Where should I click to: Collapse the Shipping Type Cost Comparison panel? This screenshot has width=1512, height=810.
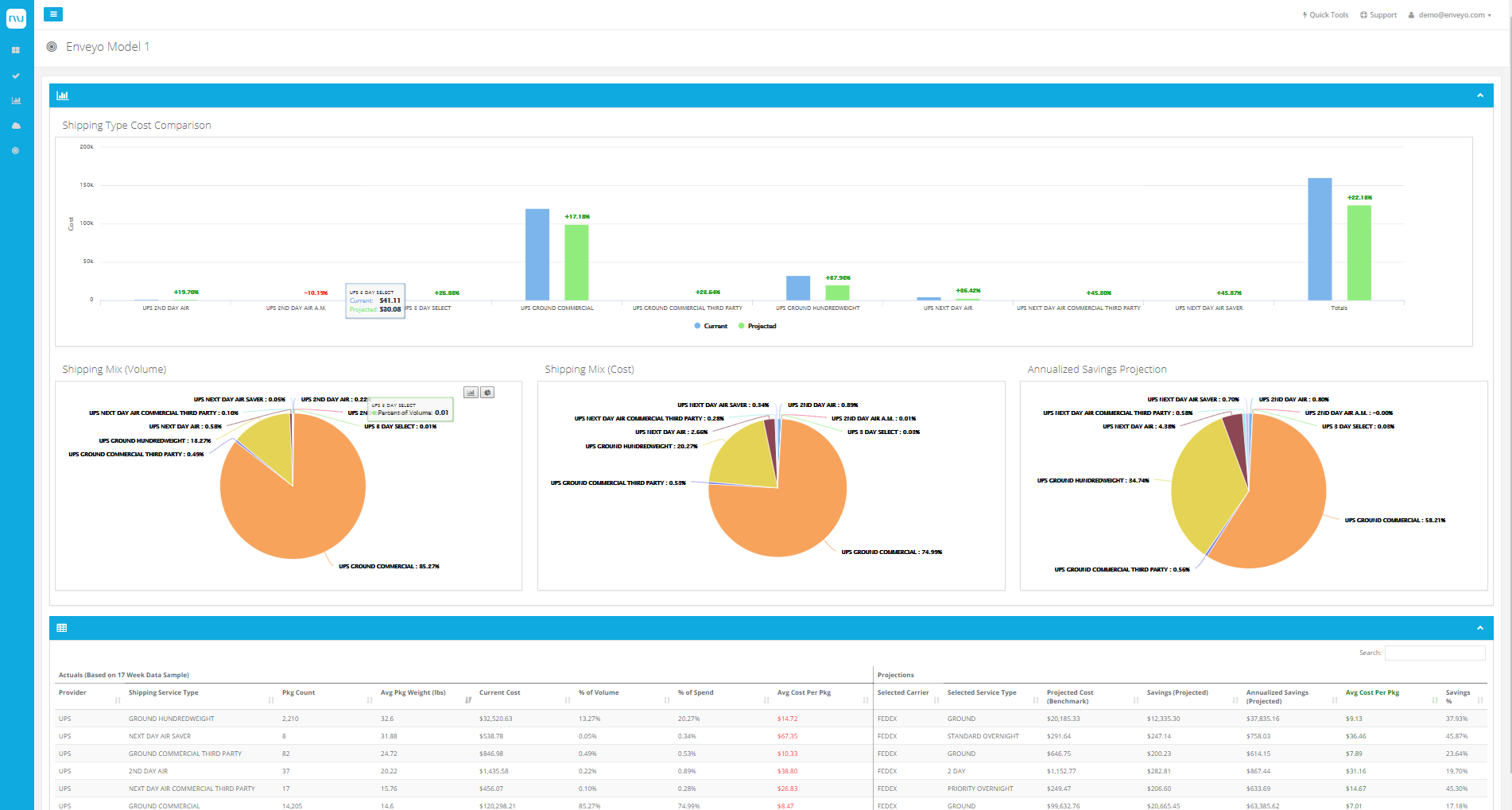click(x=1480, y=95)
